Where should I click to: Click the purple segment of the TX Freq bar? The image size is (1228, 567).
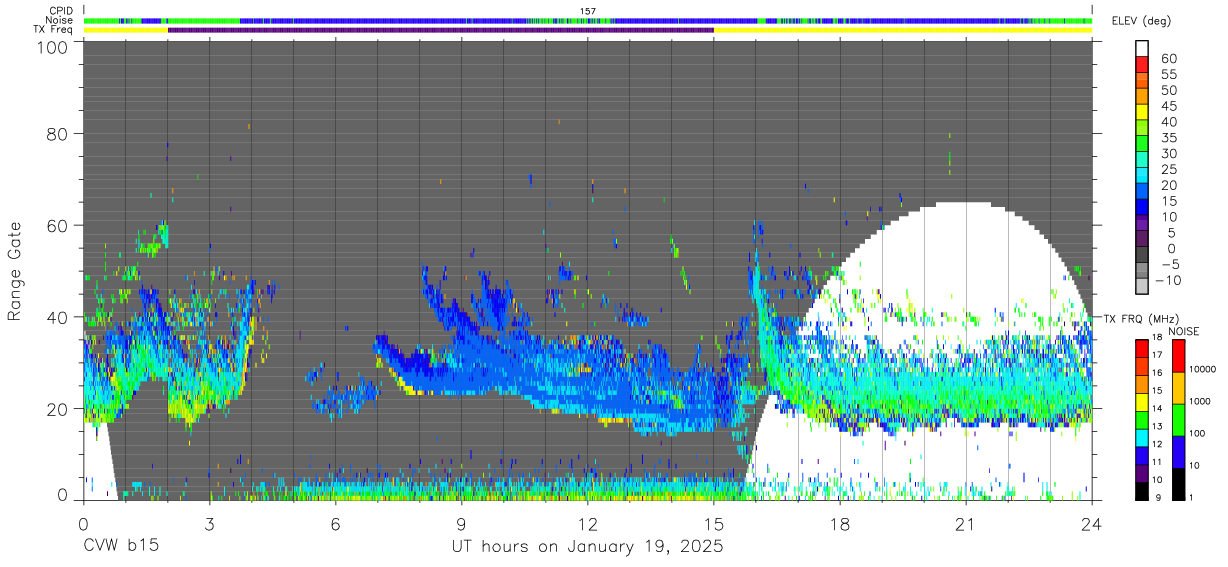441,30
